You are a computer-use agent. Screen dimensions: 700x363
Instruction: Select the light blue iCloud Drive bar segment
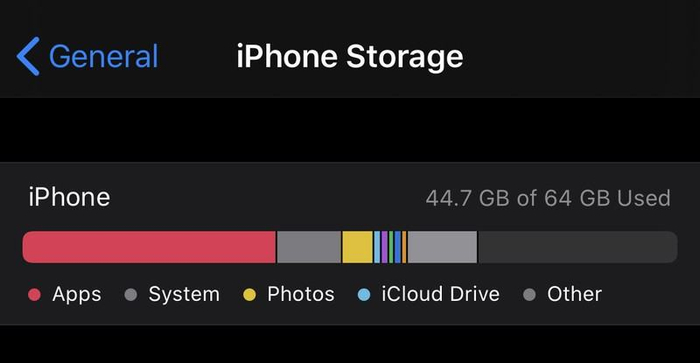click(377, 247)
